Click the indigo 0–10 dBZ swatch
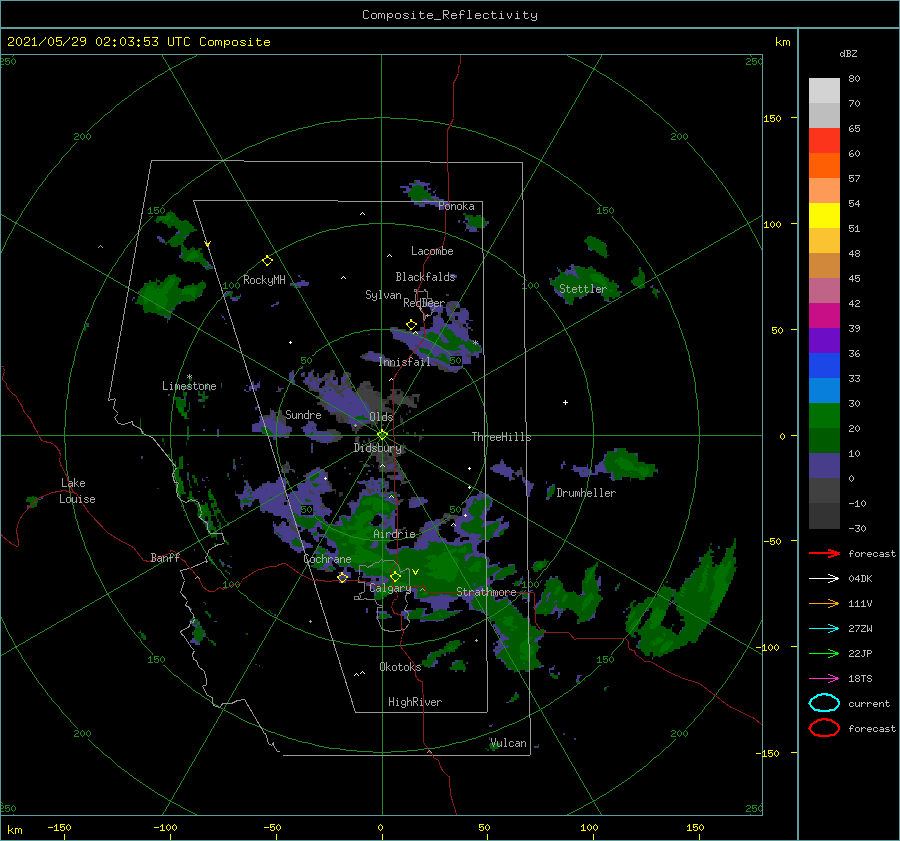Viewport: 900px width, 841px height. coord(824,466)
